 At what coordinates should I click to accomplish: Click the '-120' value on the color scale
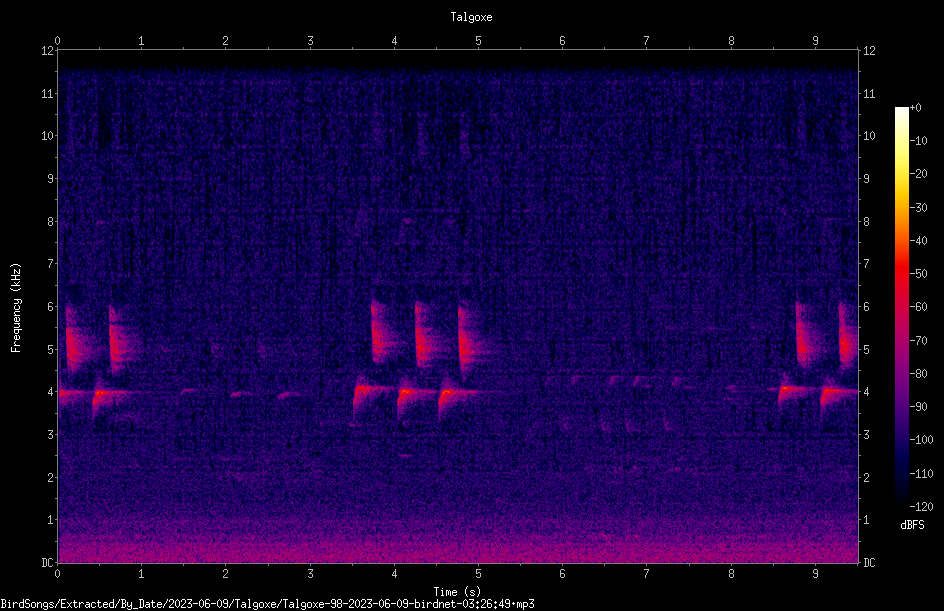921,506
